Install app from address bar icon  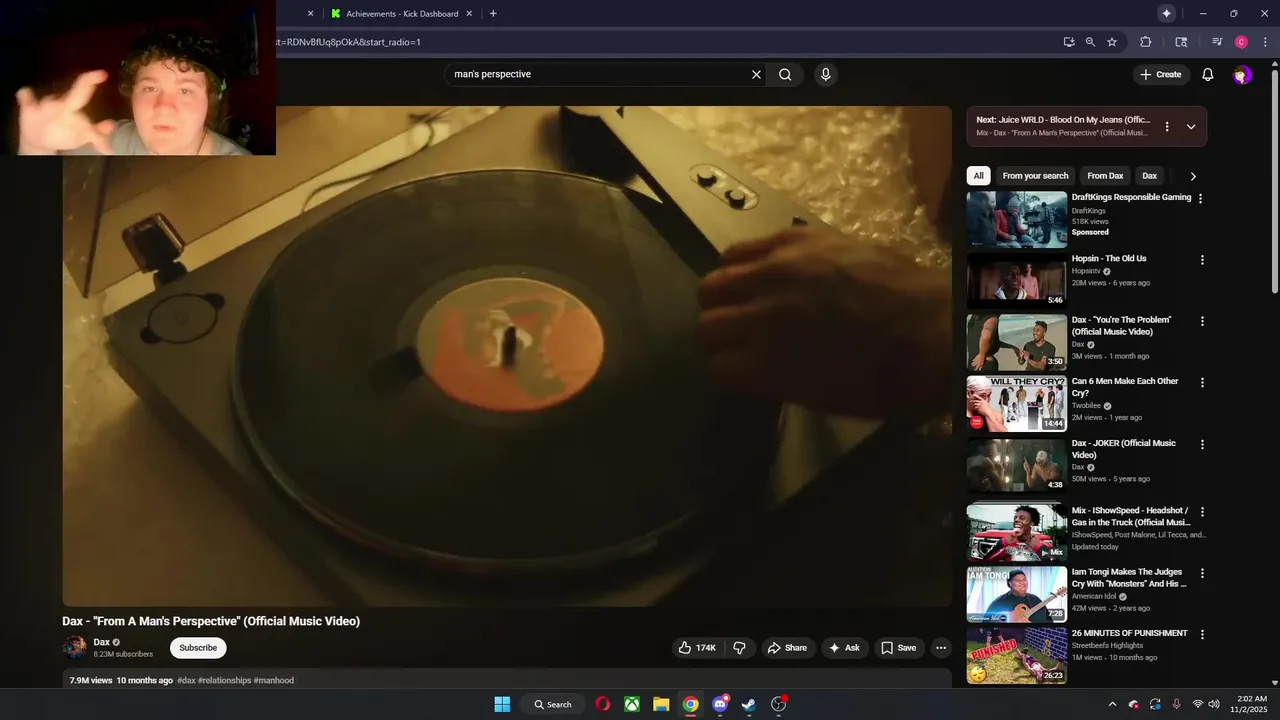pyautogui.click(x=1069, y=42)
